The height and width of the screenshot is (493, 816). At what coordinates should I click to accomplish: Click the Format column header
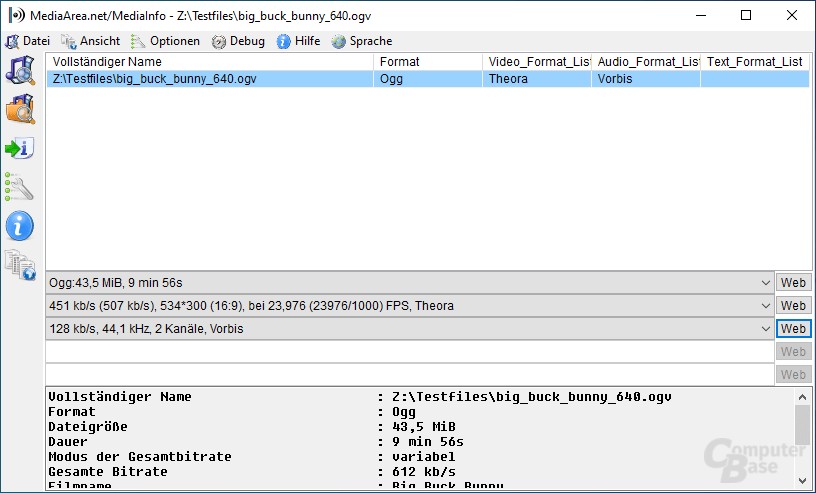(428, 61)
